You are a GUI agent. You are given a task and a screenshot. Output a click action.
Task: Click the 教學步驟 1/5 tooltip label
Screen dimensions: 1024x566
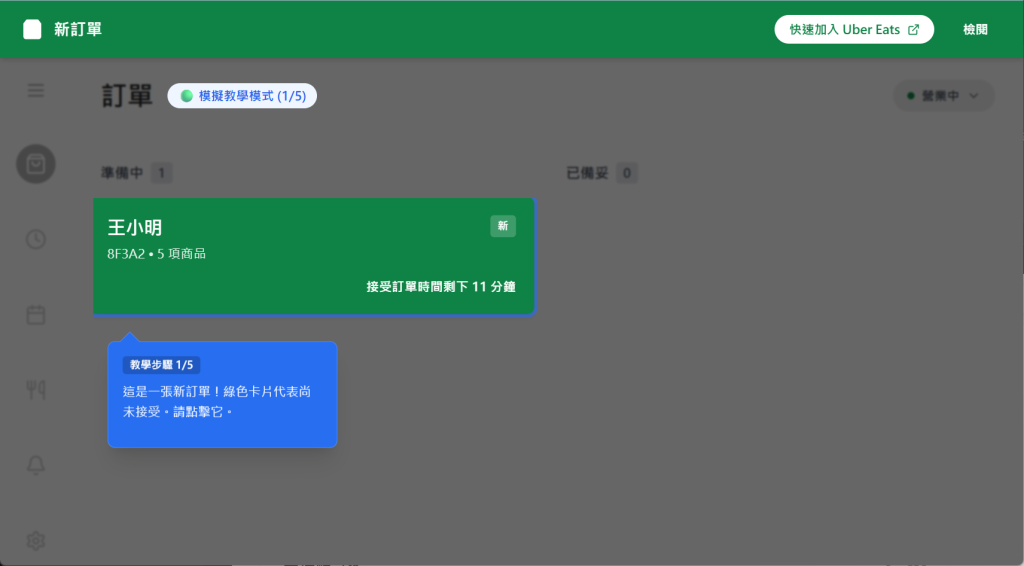tap(161, 365)
